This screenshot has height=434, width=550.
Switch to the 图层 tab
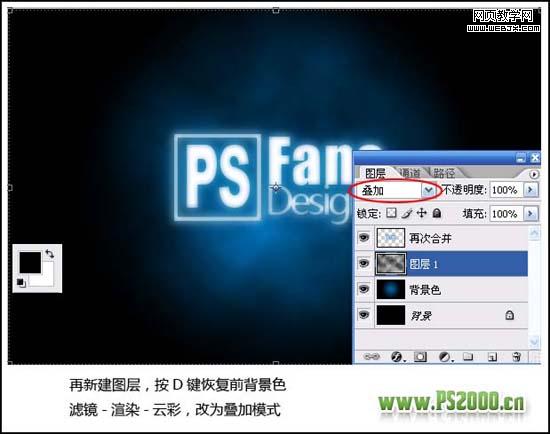[x=375, y=173]
